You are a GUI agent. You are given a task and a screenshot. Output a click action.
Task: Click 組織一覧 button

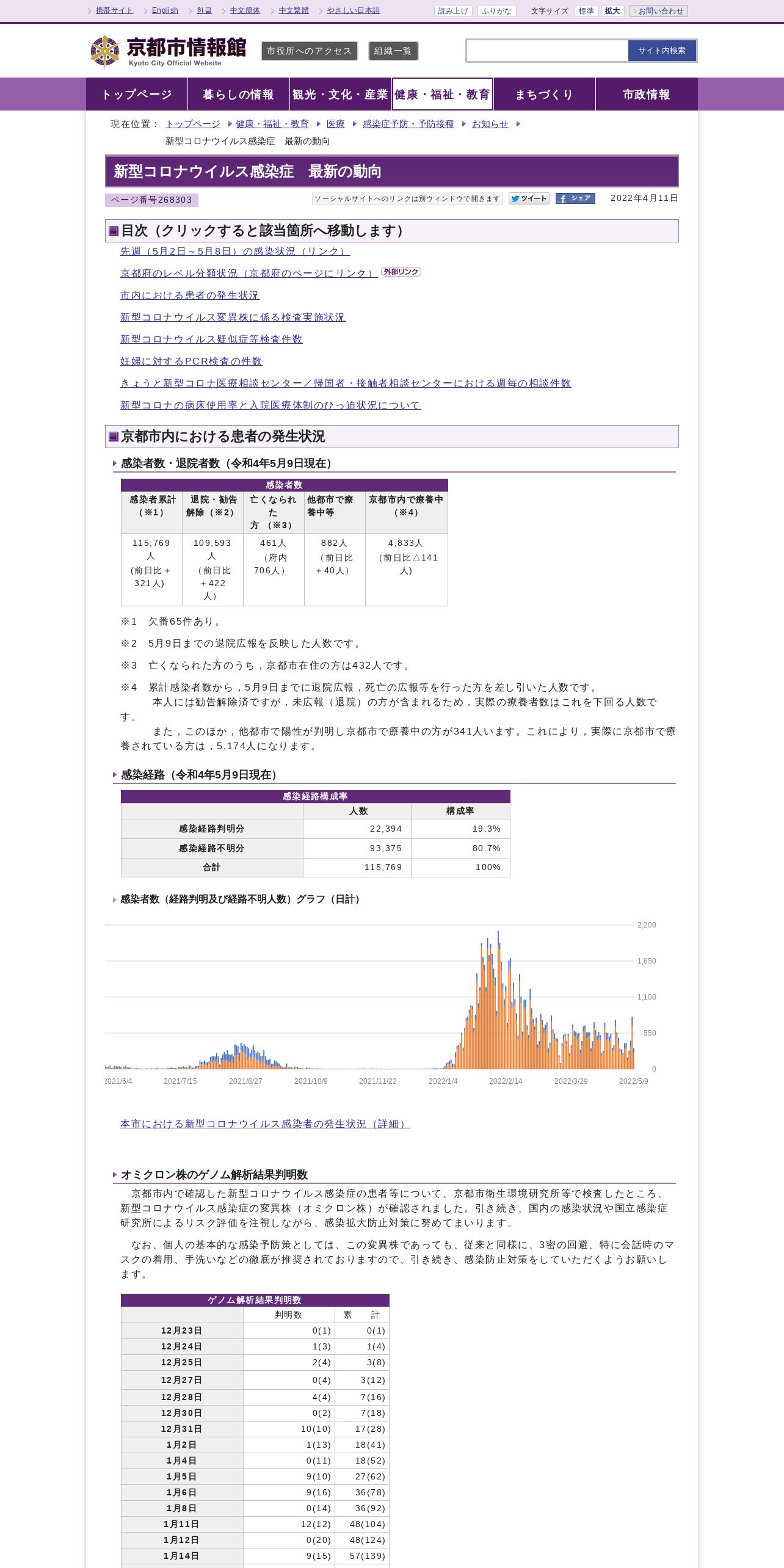[393, 51]
